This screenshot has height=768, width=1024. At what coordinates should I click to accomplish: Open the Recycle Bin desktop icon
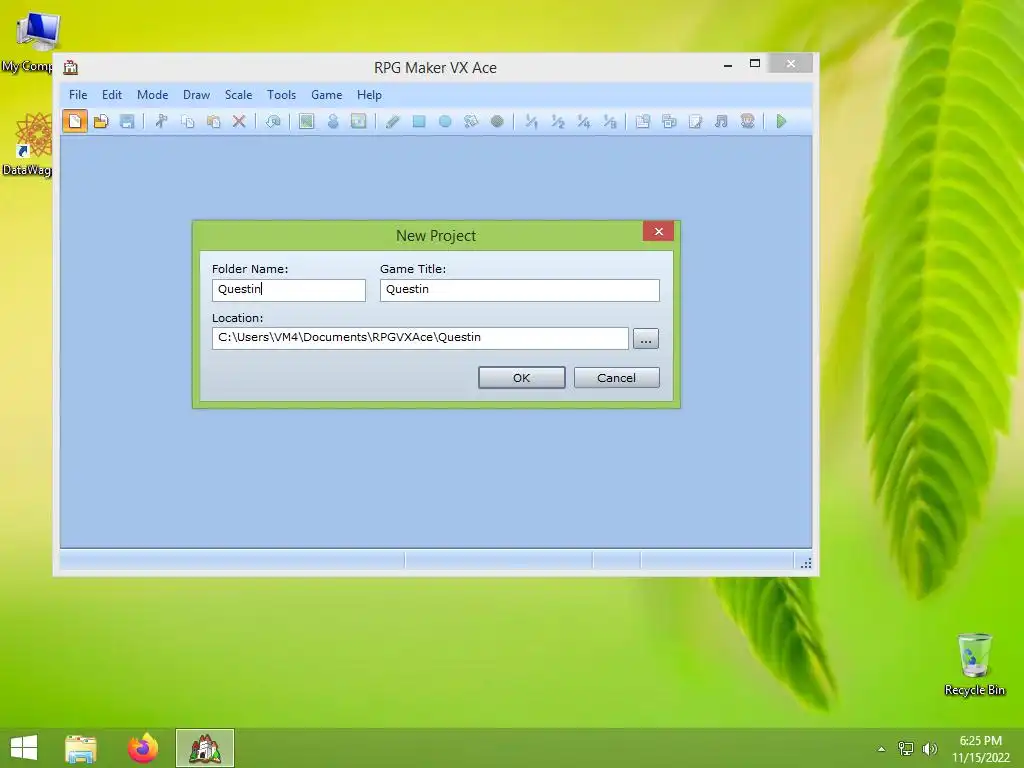point(974,664)
